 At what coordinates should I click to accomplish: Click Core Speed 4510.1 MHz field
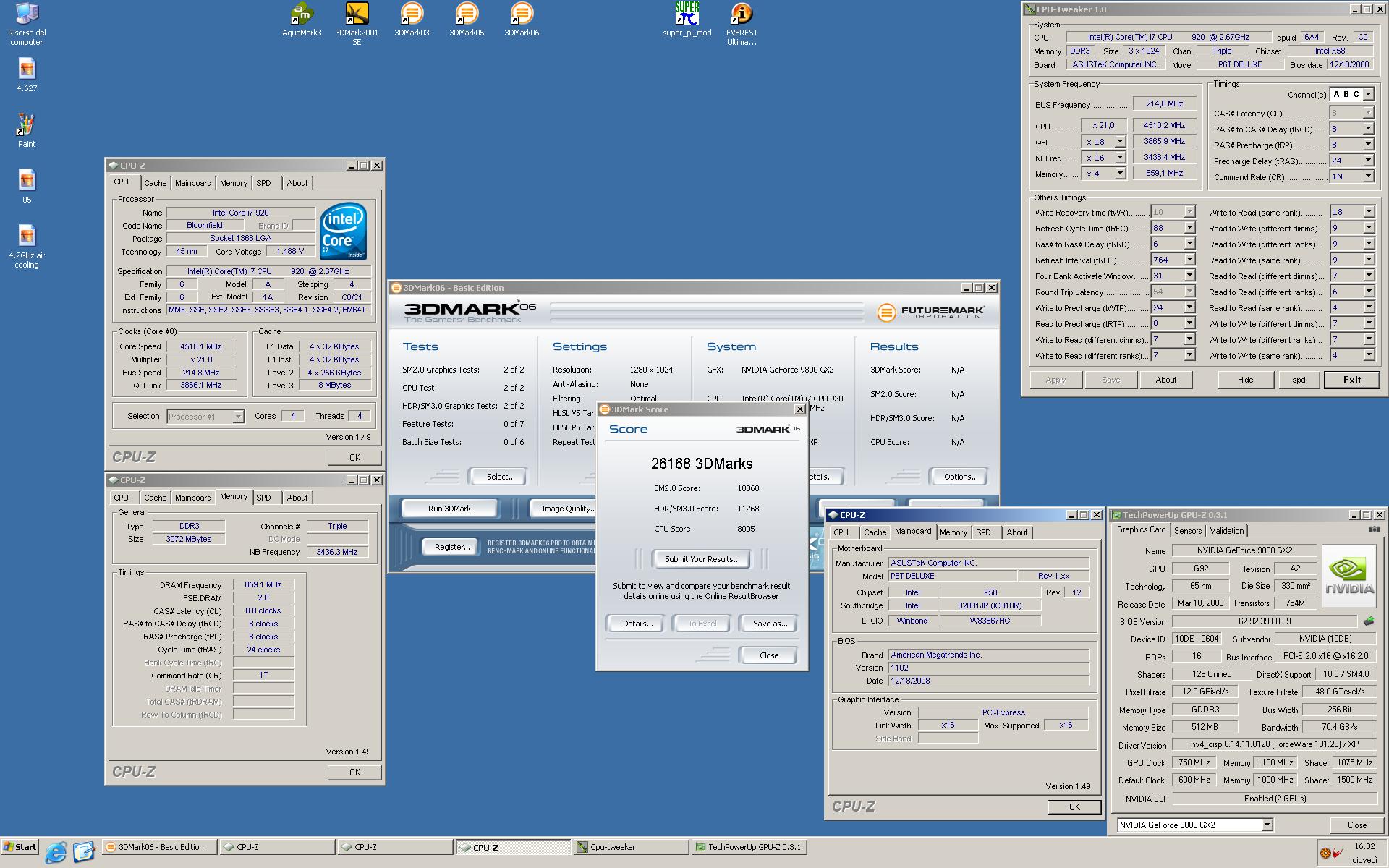(x=201, y=346)
